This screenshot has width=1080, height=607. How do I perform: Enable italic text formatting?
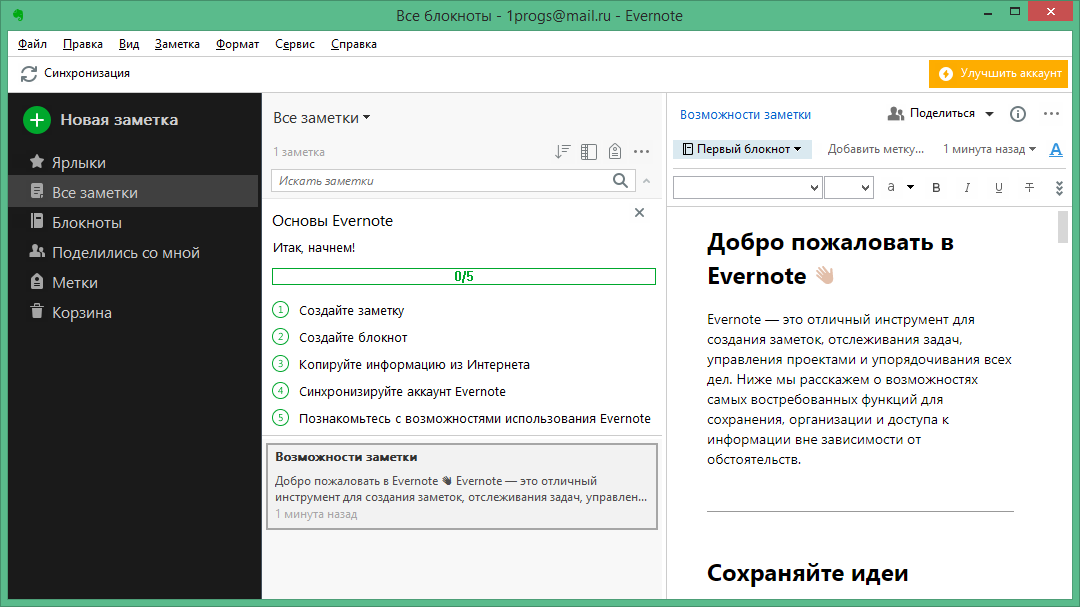(x=967, y=187)
